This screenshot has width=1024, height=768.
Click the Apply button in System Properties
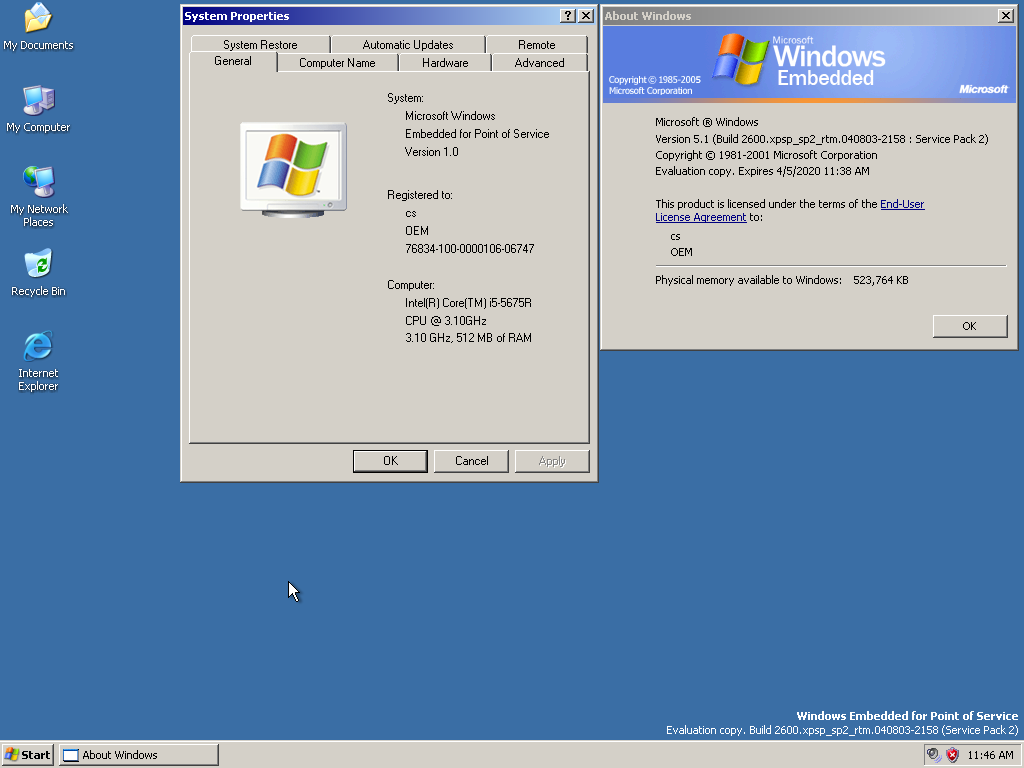552,461
